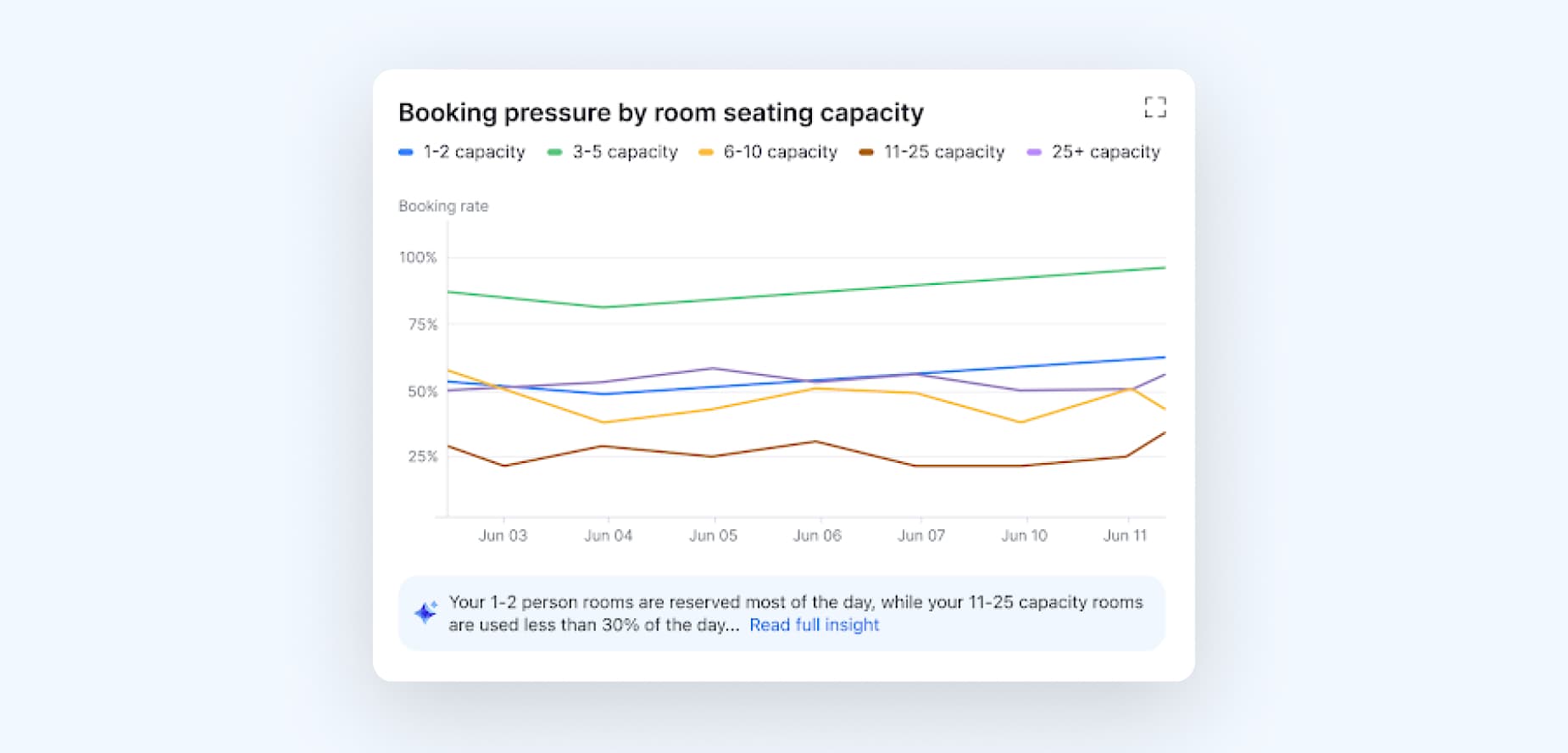Select the Jun 03 date on the axis

[x=503, y=536]
